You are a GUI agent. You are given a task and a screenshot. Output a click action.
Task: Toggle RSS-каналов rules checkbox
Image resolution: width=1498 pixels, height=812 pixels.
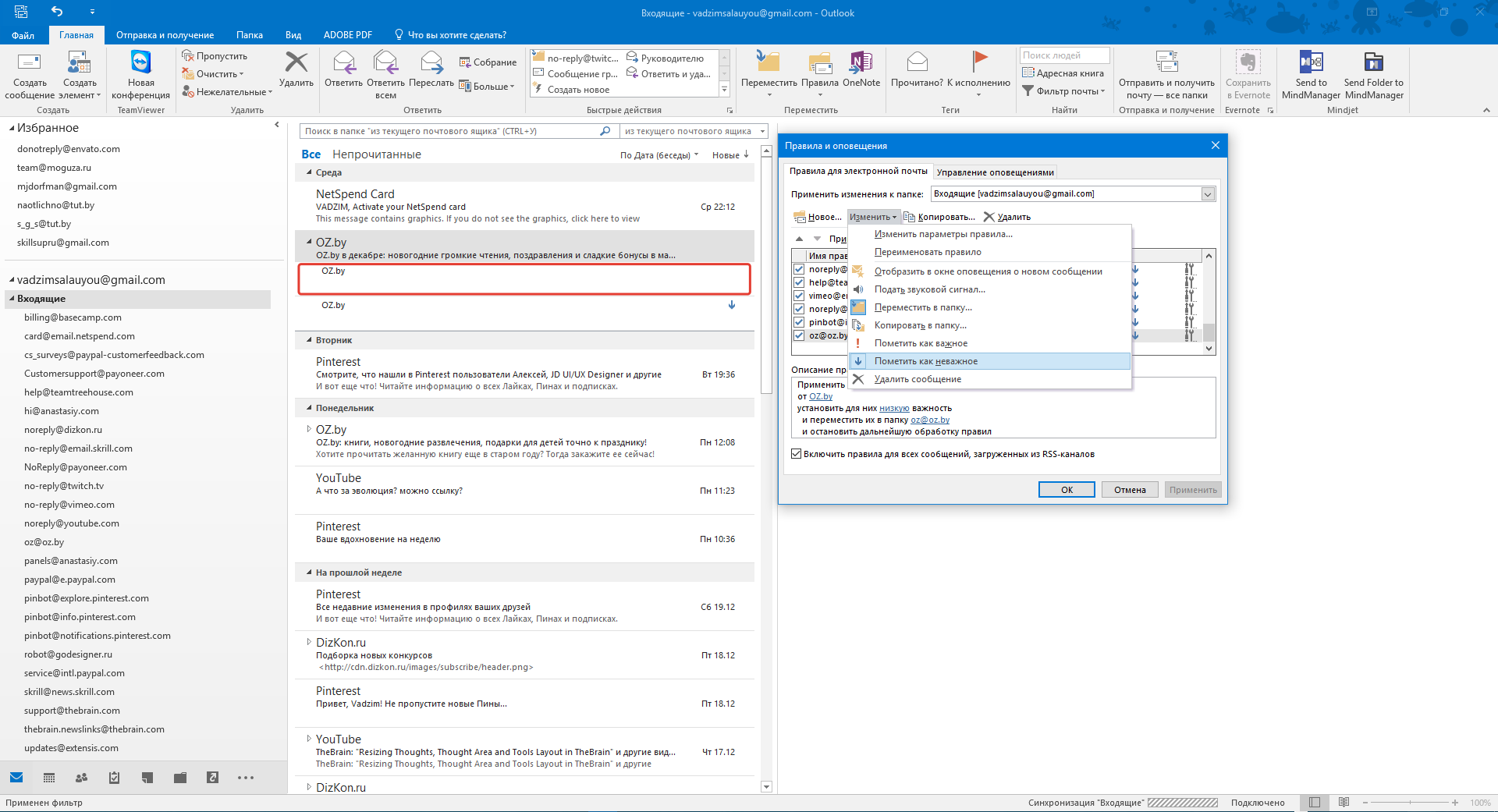(x=797, y=454)
